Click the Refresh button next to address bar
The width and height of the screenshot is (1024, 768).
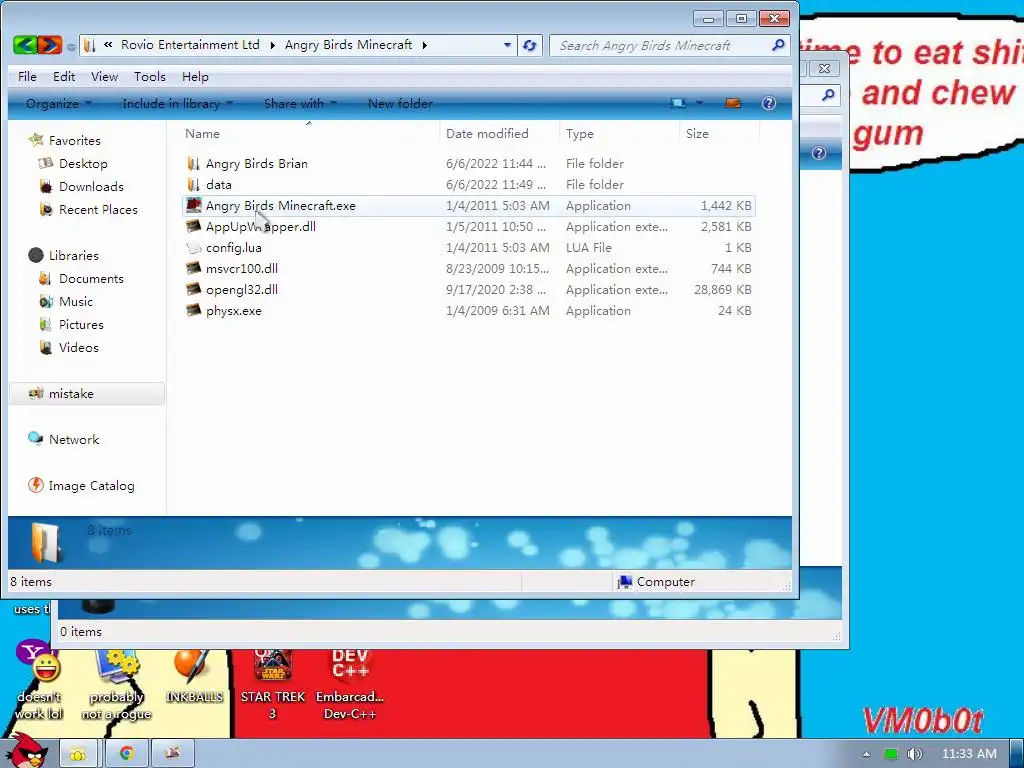click(530, 45)
